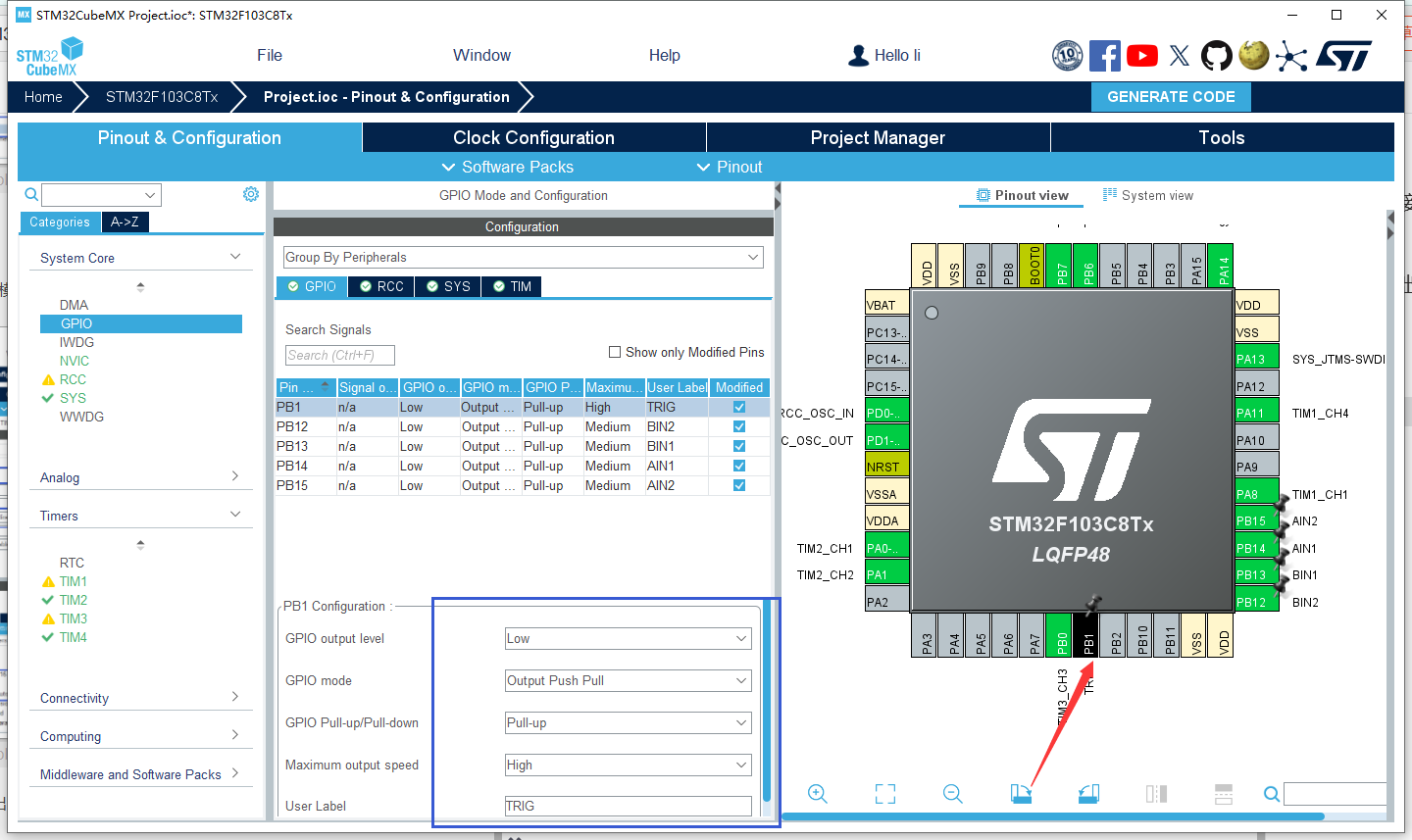Open the GPIO mode dropdown

pyautogui.click(x=628, y=680)
